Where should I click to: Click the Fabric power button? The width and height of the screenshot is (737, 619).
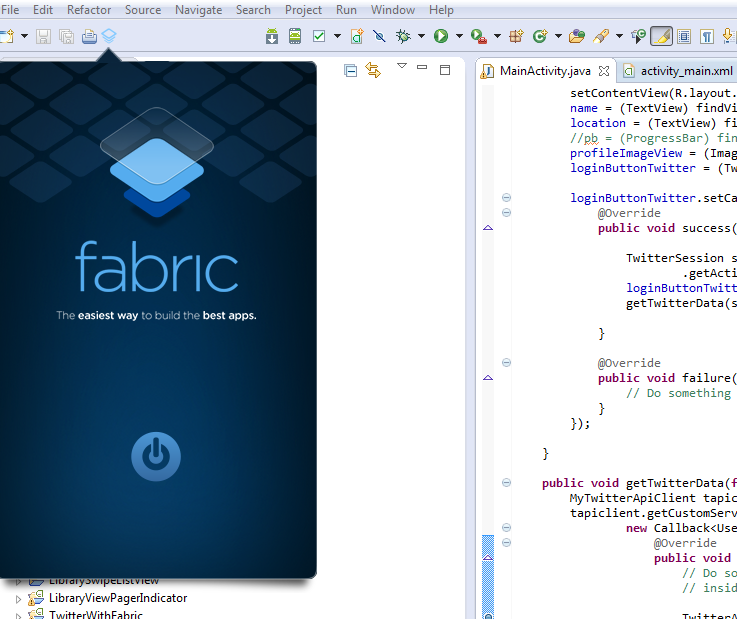156,456
